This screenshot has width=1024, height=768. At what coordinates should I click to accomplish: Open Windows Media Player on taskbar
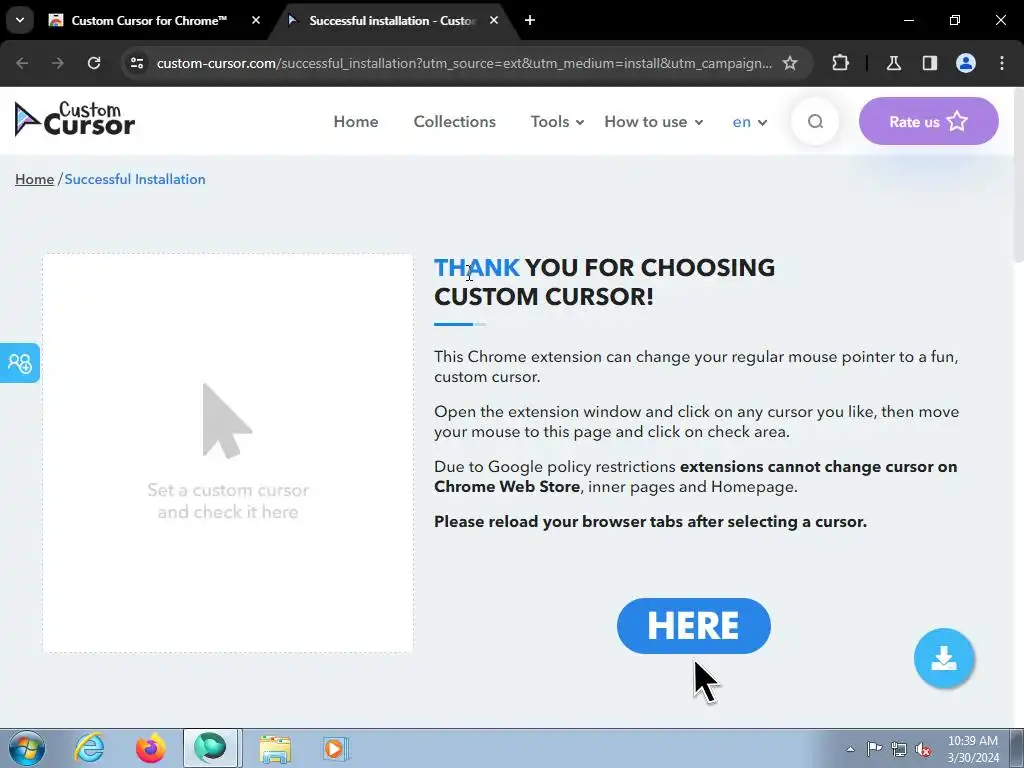(336, 748)
